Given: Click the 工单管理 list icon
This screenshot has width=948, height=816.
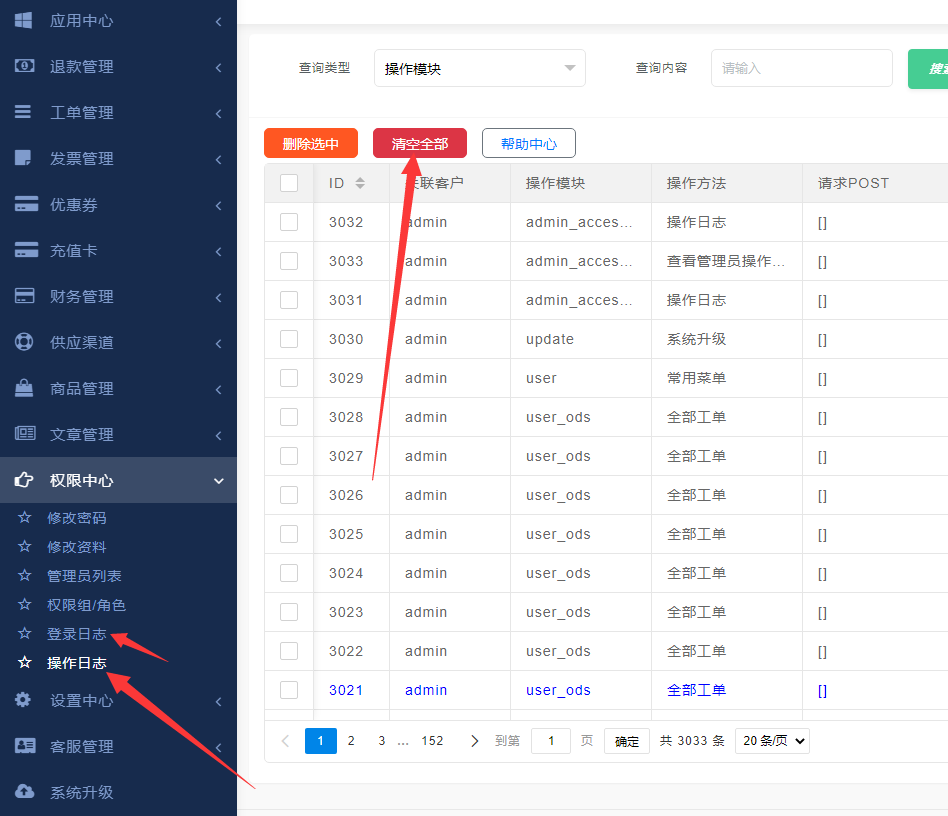Looking at the screenshot, I should pyautogui.click(x=23, y=112).
